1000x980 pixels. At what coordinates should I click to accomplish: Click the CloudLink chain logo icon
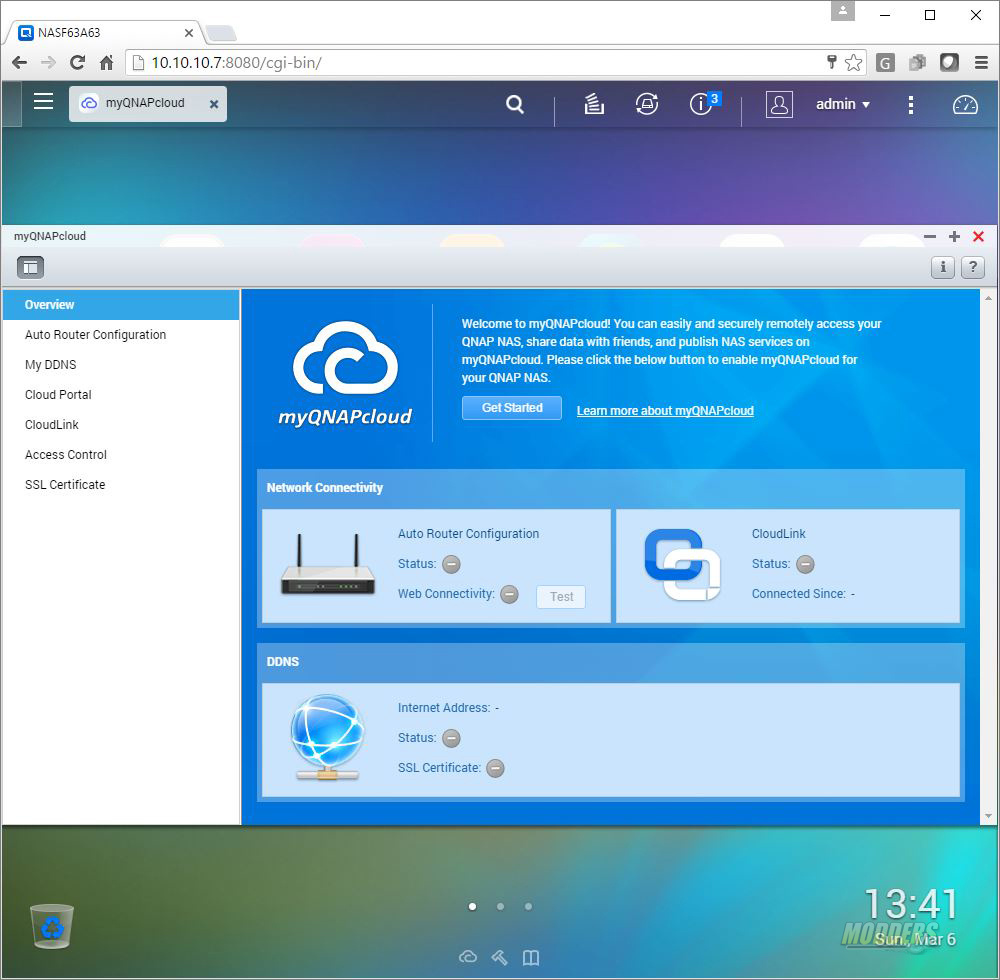point(682,565)
